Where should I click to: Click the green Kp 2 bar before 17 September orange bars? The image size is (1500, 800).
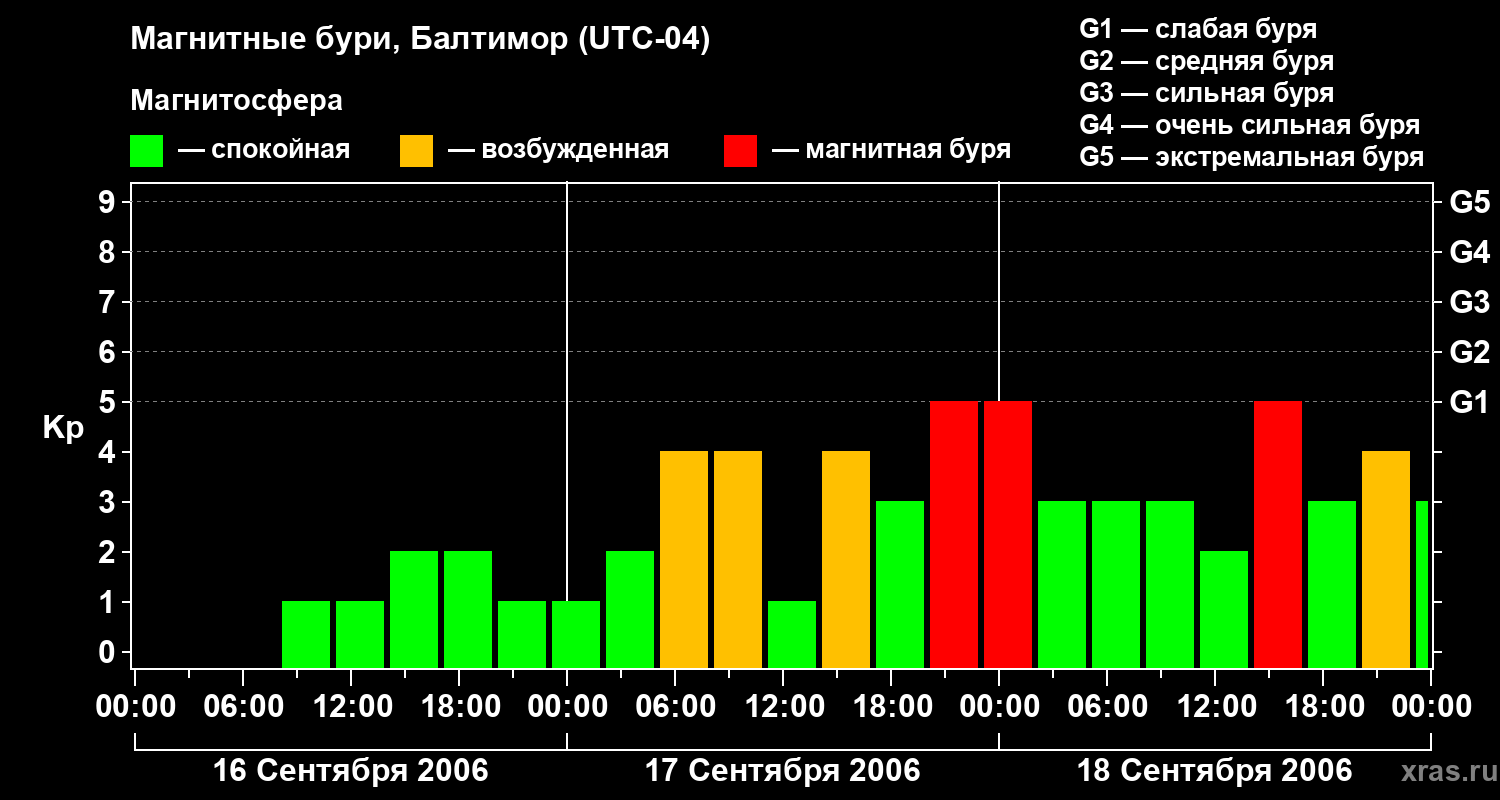(x=630, y=610)
